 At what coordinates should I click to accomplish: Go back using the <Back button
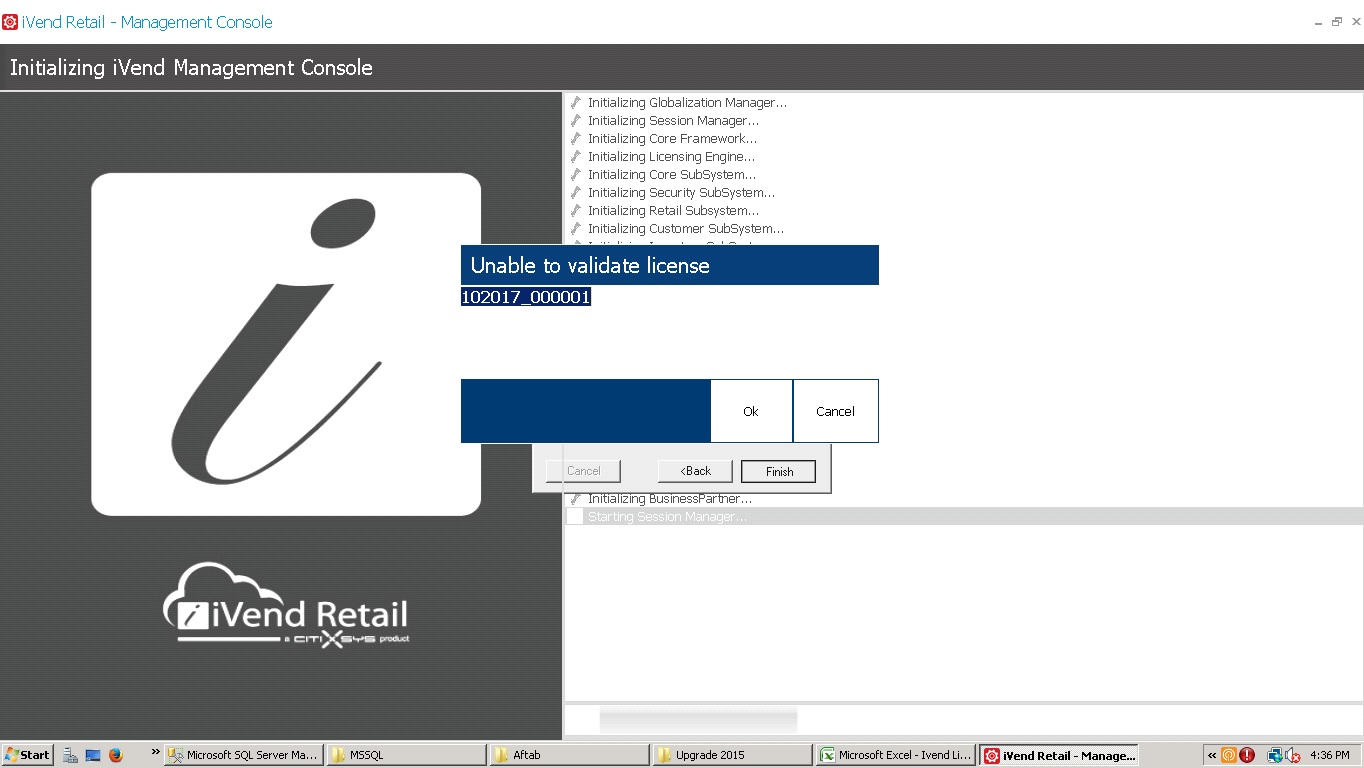tap(695, 471)
